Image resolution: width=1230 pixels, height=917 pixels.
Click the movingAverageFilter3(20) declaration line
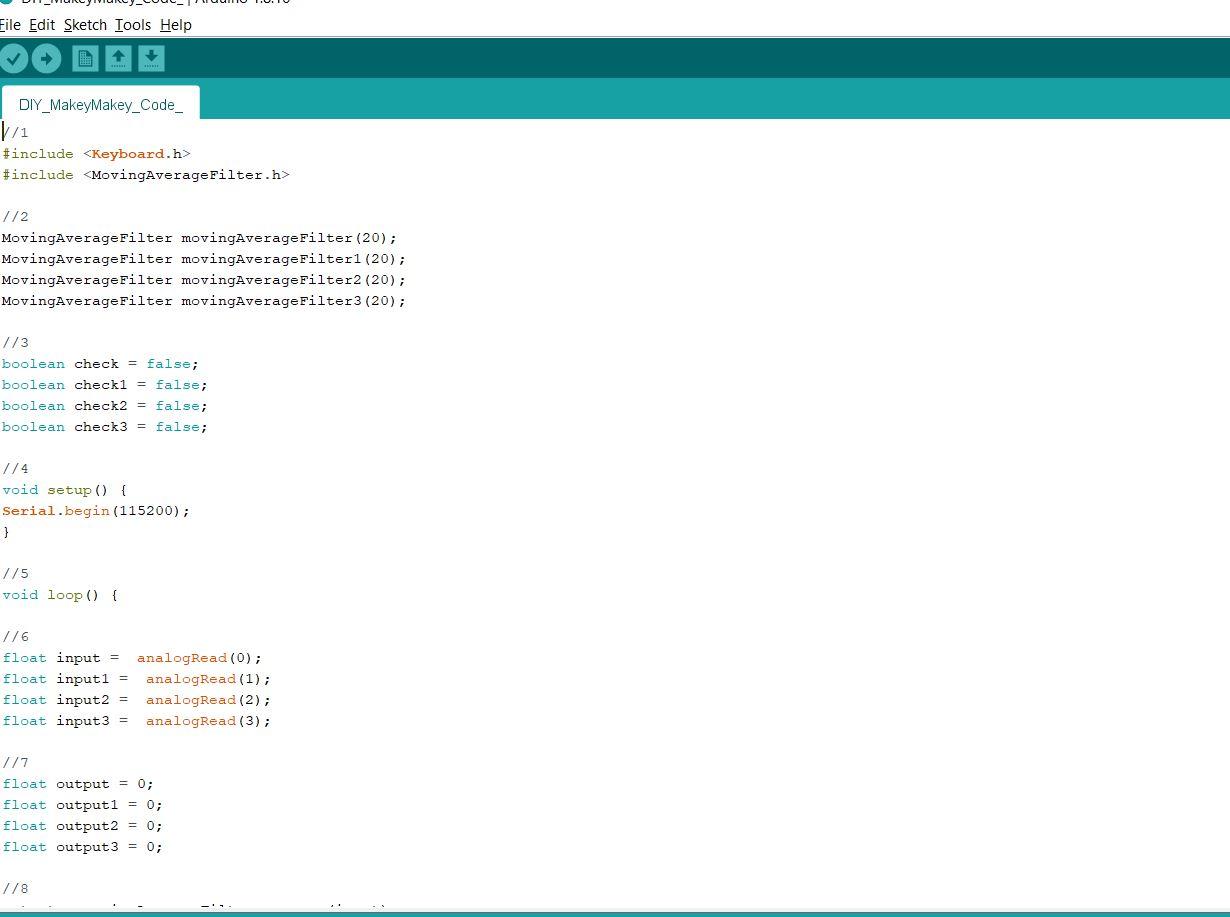tap(203, 301)
